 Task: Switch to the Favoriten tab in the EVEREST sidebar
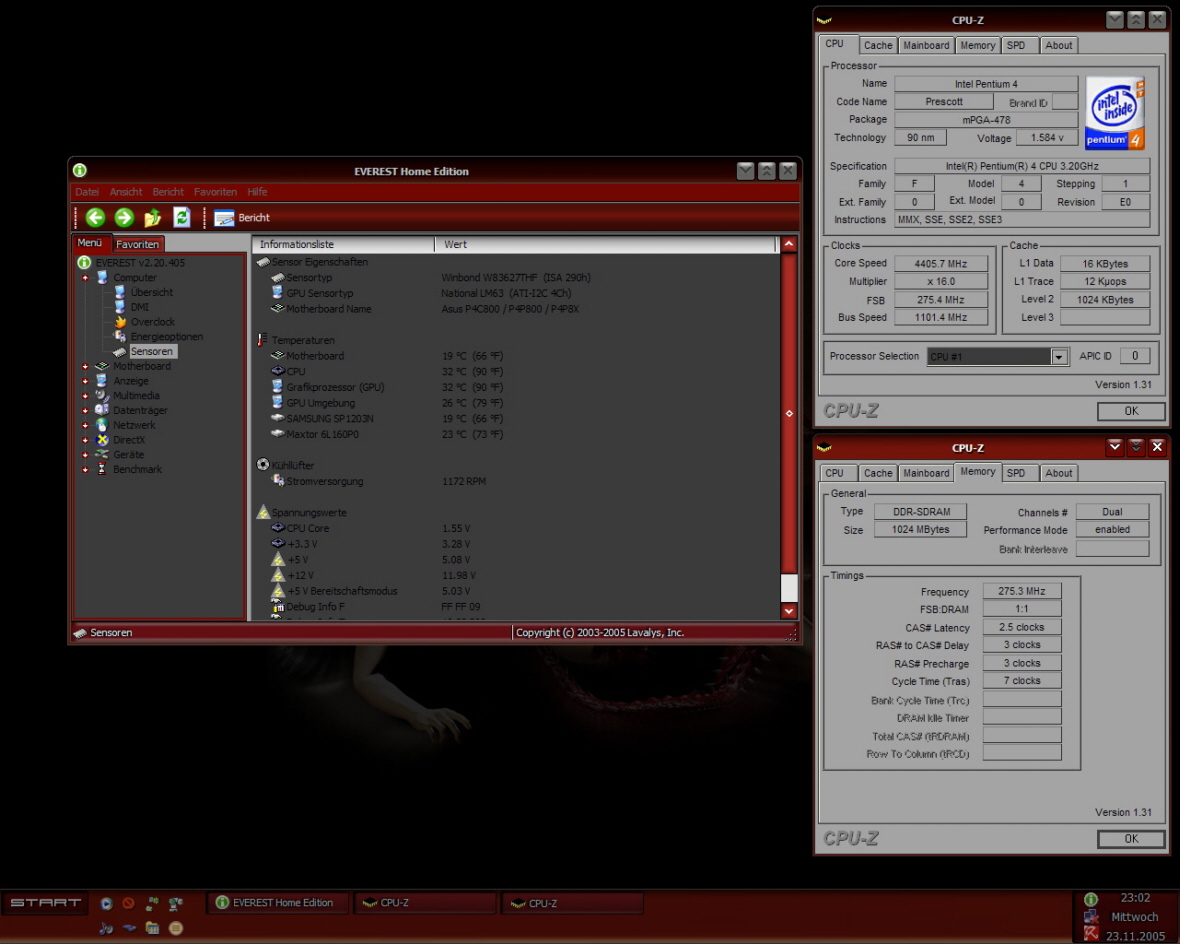click(x=138, y=244)
